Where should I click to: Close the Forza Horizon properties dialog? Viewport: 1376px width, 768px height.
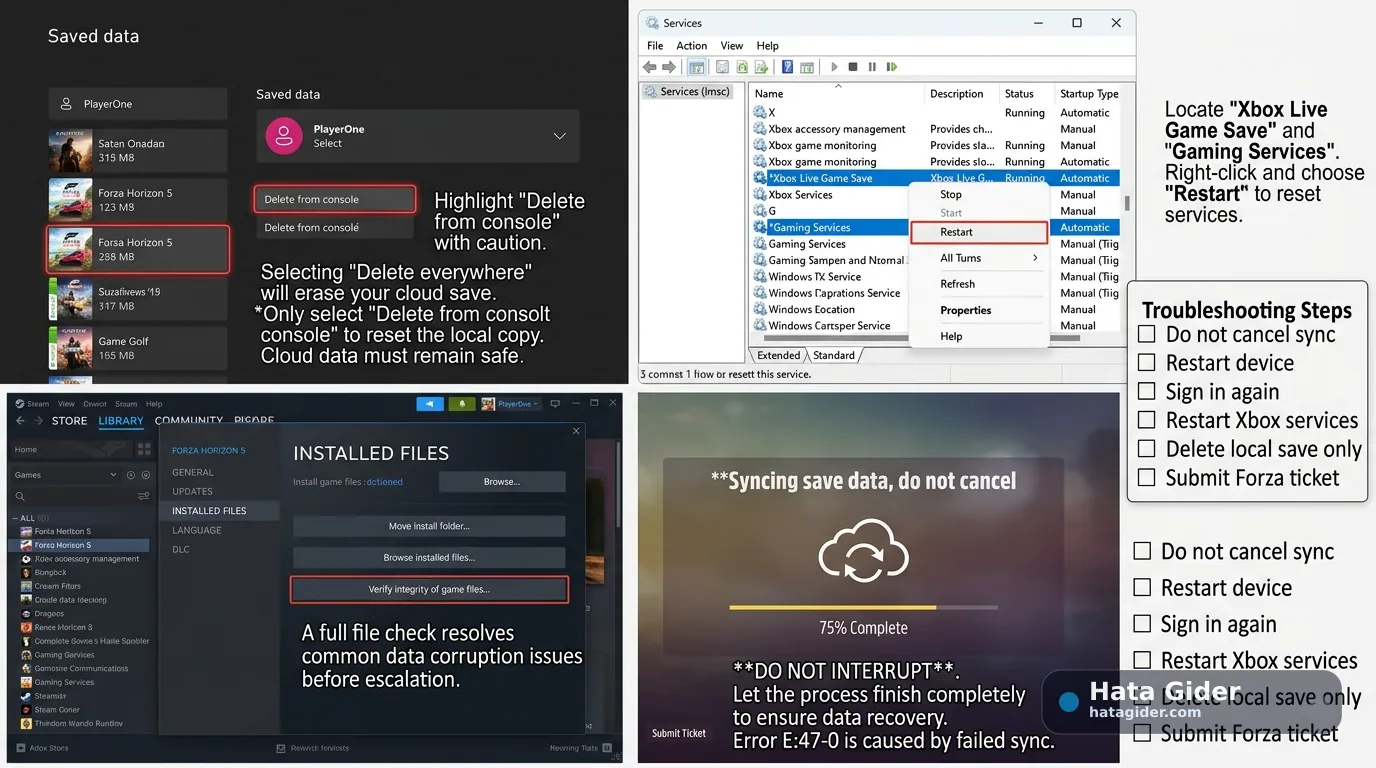[576, 431]
